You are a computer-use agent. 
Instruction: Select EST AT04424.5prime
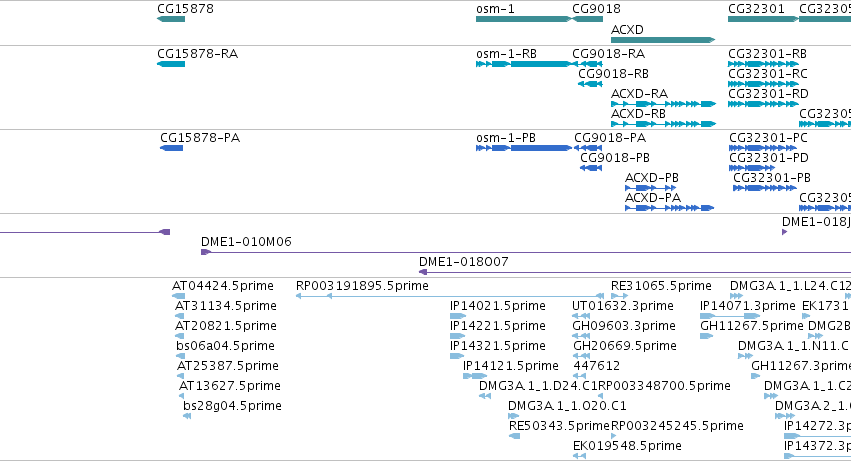(179, 296)
